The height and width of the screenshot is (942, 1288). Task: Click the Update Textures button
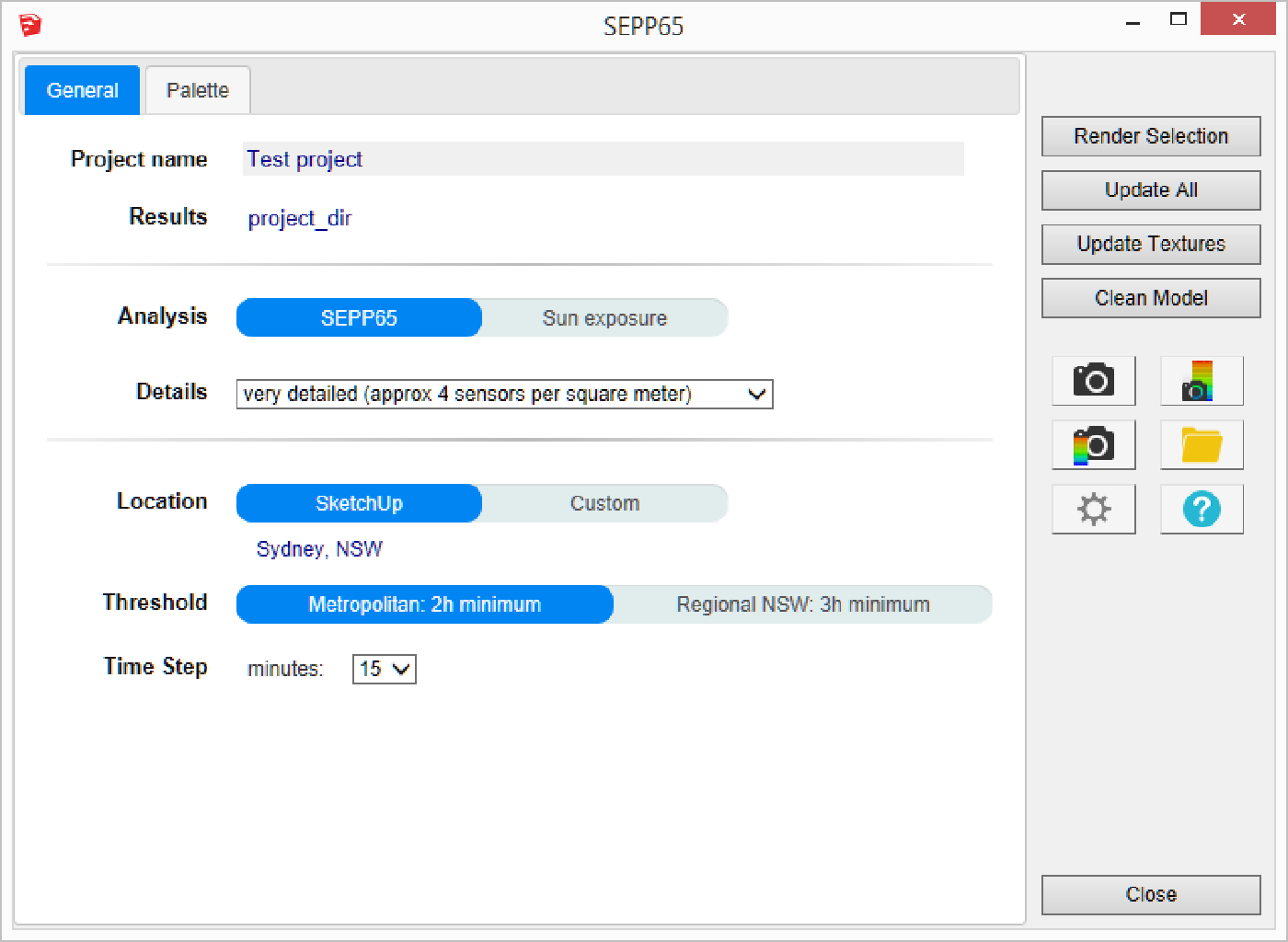[x=1151, y=244]
